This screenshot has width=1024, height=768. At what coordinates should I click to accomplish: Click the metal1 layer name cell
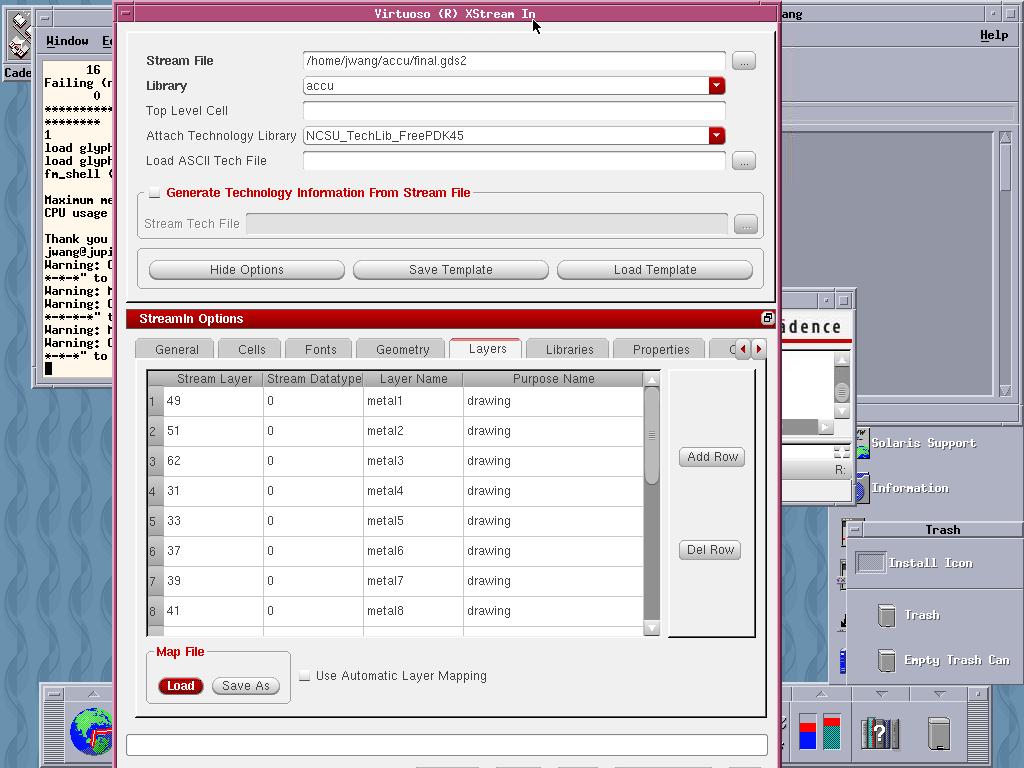(x=413, y=401)
